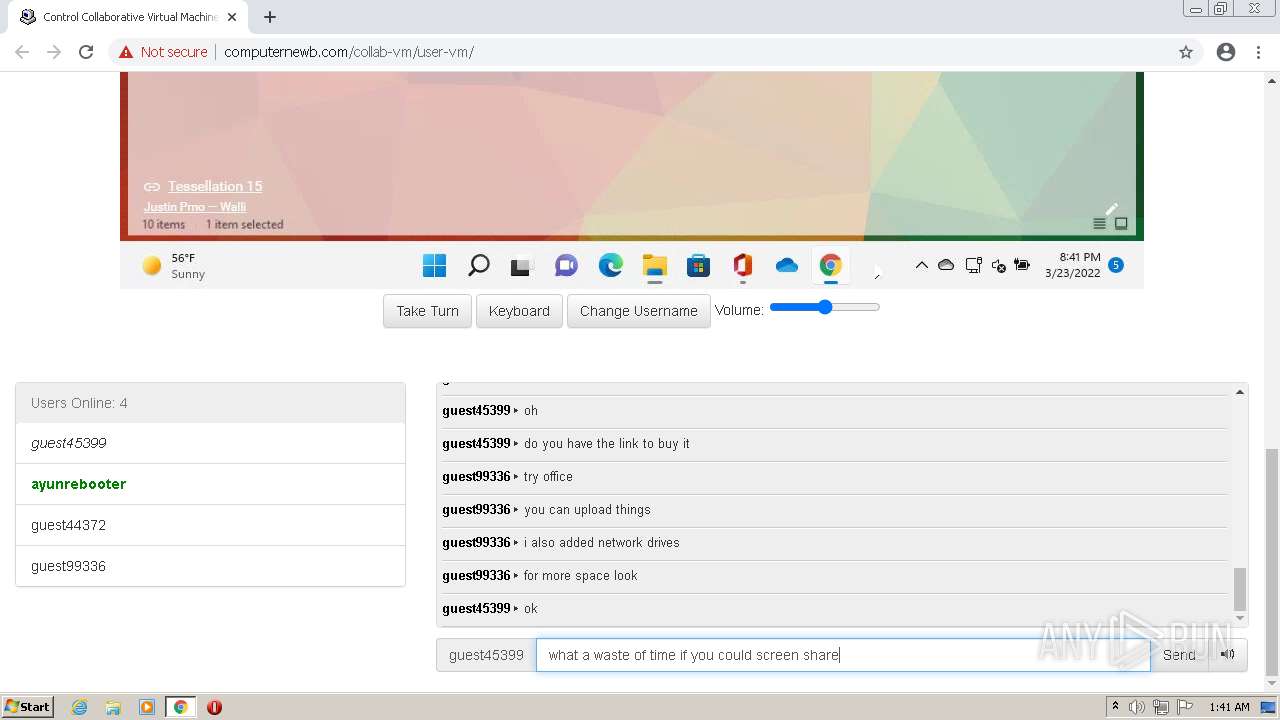Open Action Center flag in host tray
The width and height of the screenshot is (1280, 720).
coord(1184,707)
